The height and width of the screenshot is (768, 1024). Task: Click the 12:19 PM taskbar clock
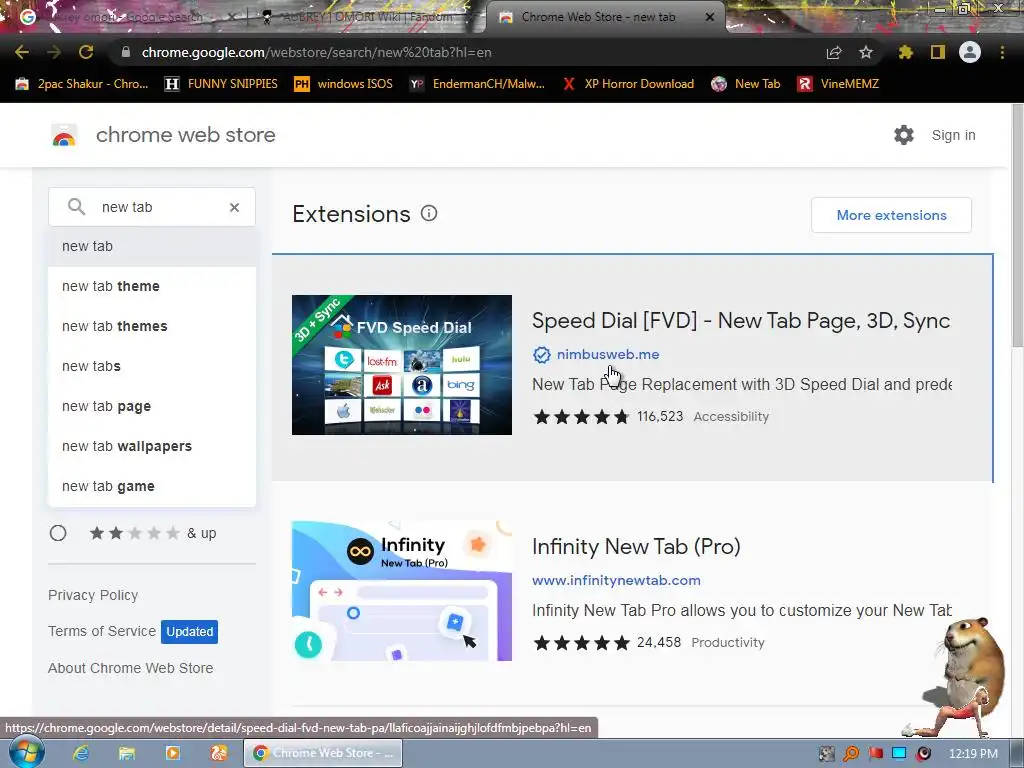pyautogui.click(x=973, y=754)
